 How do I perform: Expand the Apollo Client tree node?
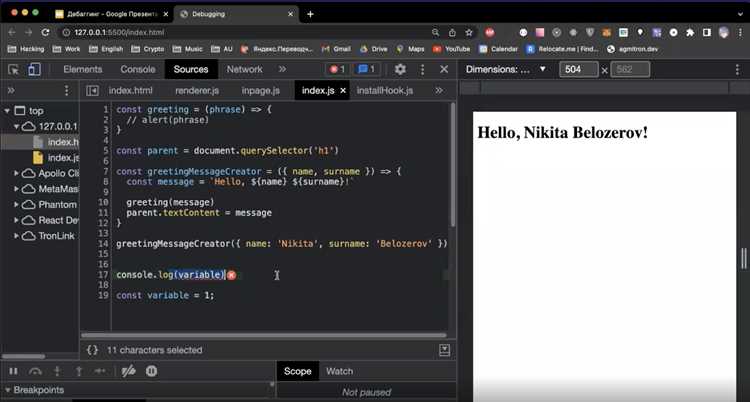[17, 173]
